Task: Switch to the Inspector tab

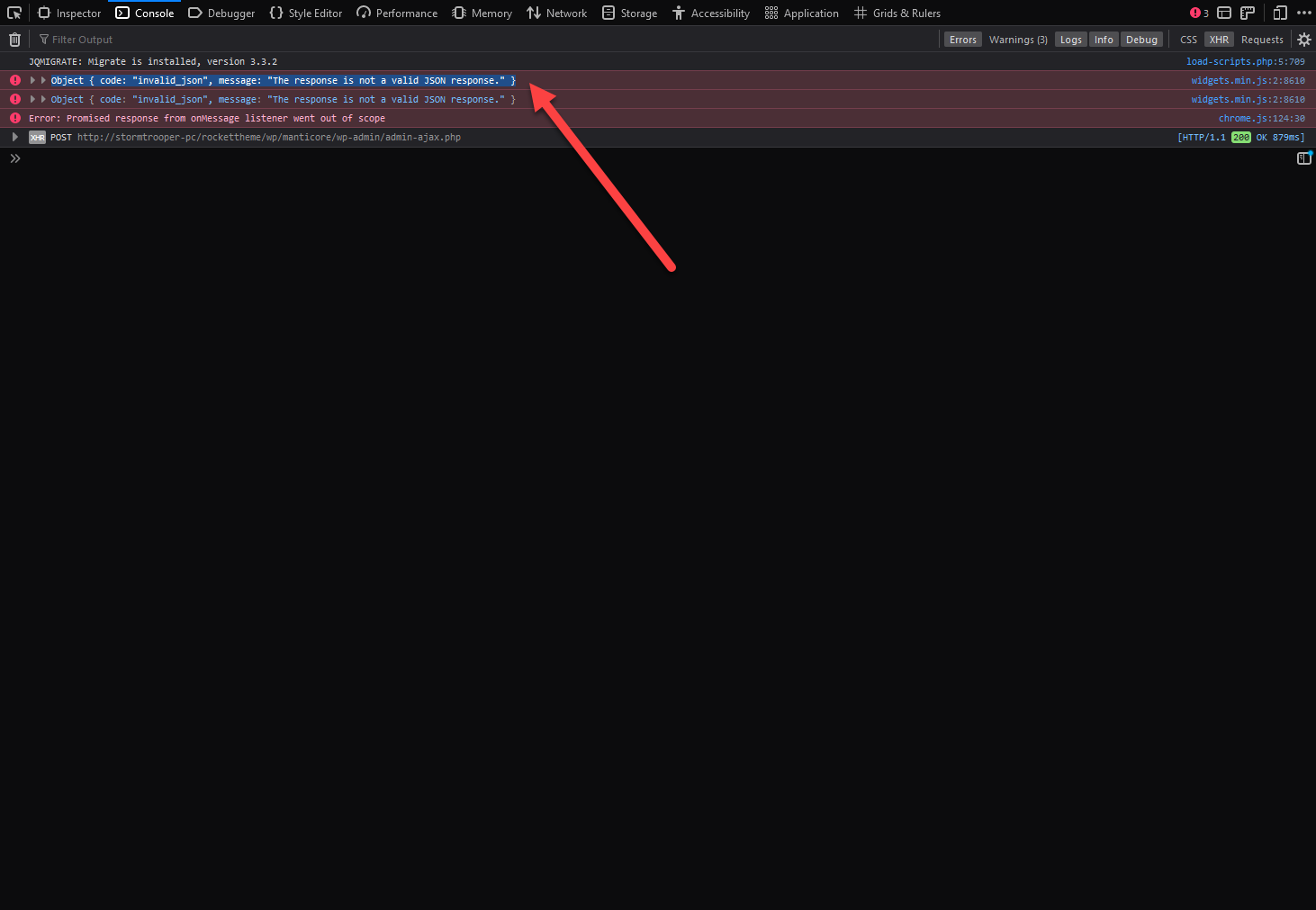Action: click(x=69, y=13)
